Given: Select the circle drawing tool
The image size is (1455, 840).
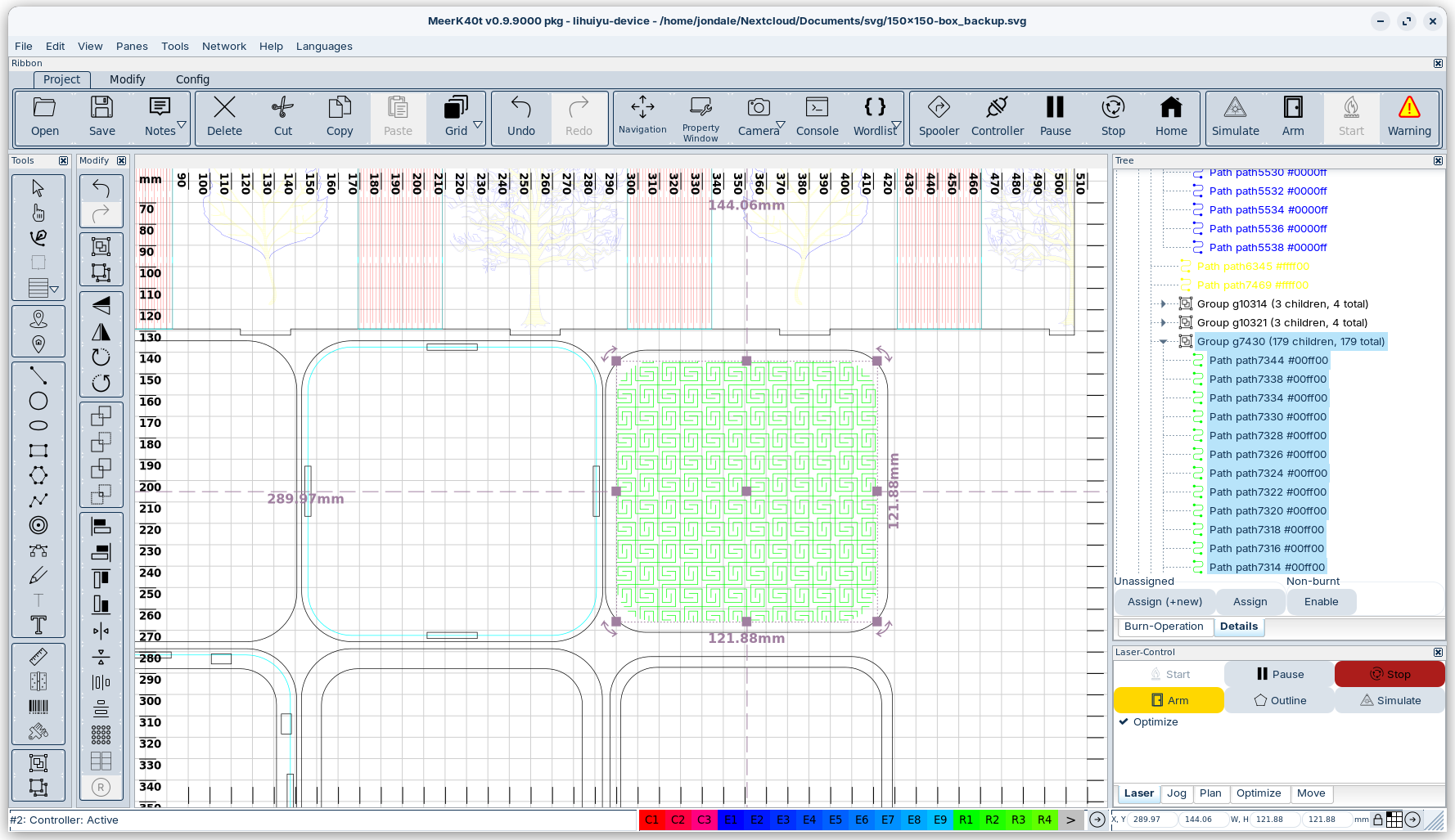Looking at the screenshot, I should click(x=38, y=401).
